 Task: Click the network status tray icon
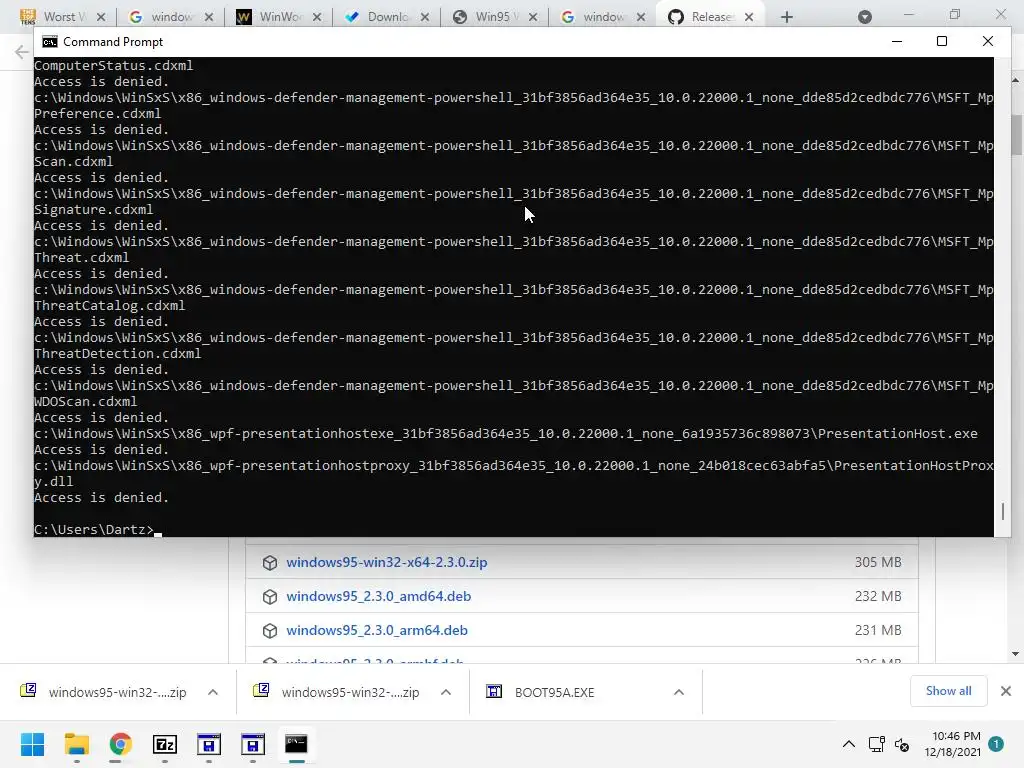point(876,744)
